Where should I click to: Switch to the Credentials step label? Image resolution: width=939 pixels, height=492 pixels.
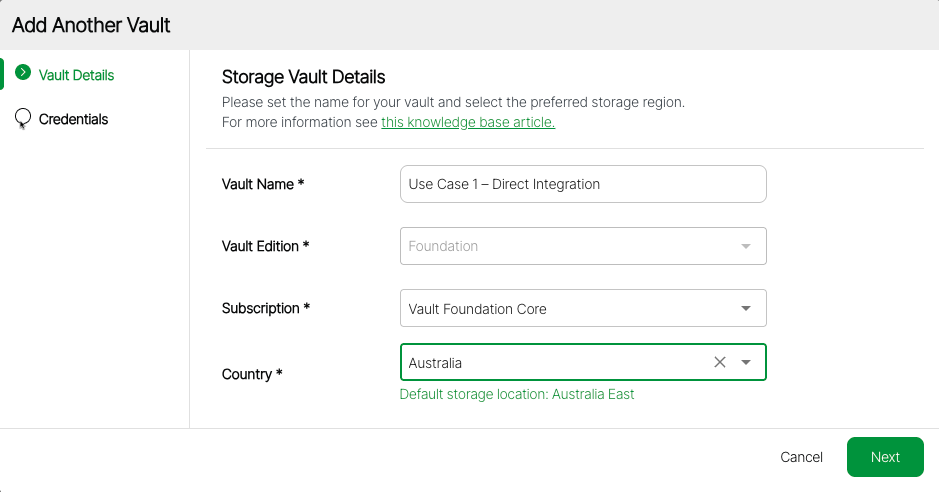73,119
